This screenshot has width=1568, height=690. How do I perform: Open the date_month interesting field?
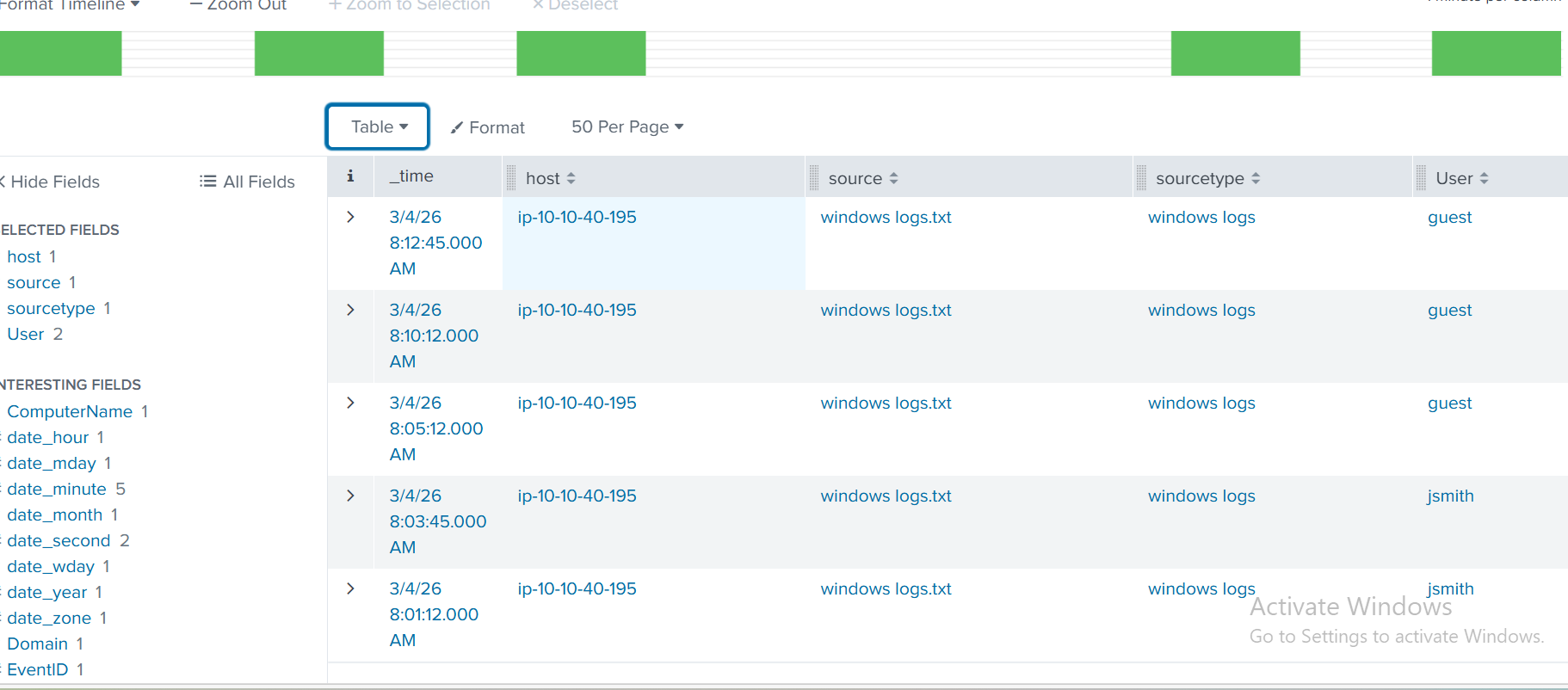pos(55,514)
